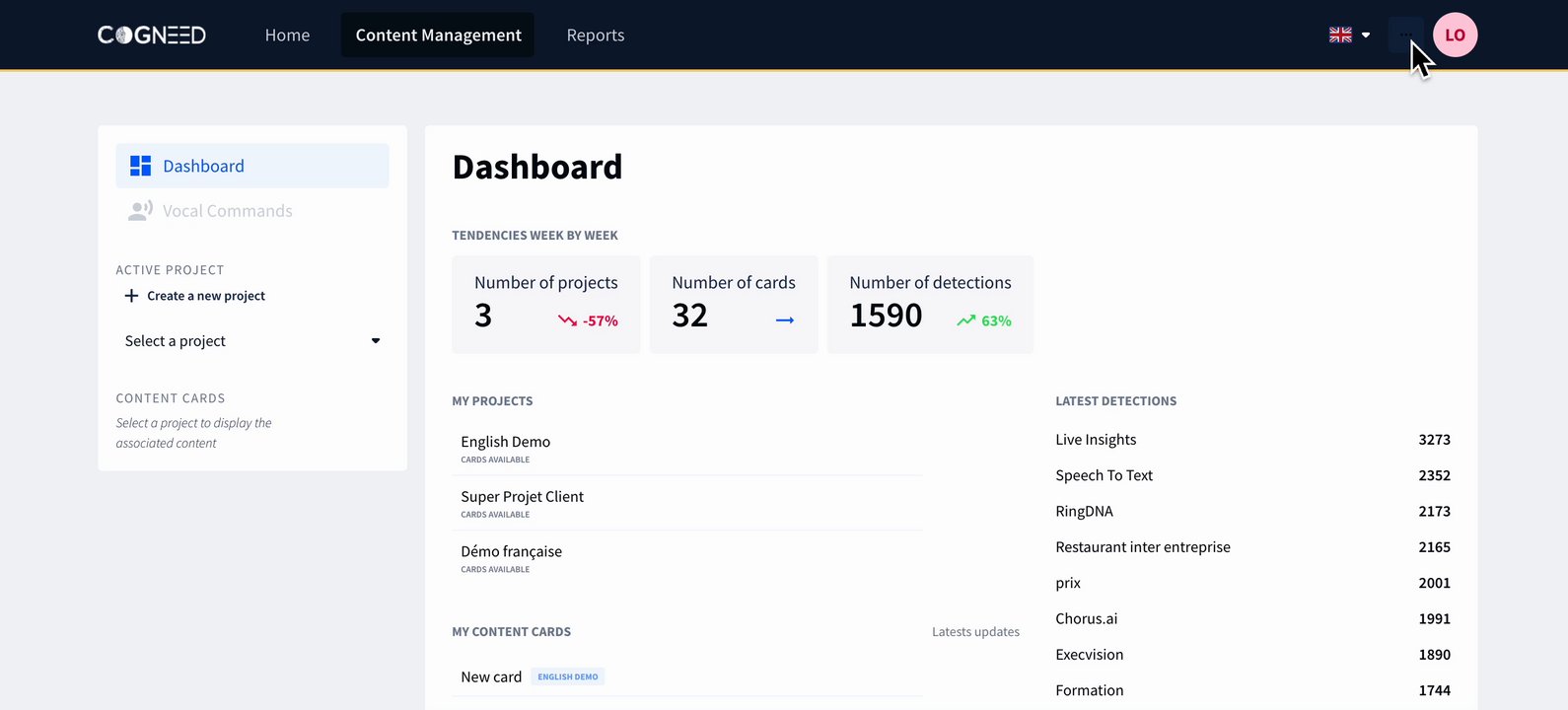Screen dimensions: 1568x710
Task: Switch to the Reports tab
Action: tap(596, 35)
